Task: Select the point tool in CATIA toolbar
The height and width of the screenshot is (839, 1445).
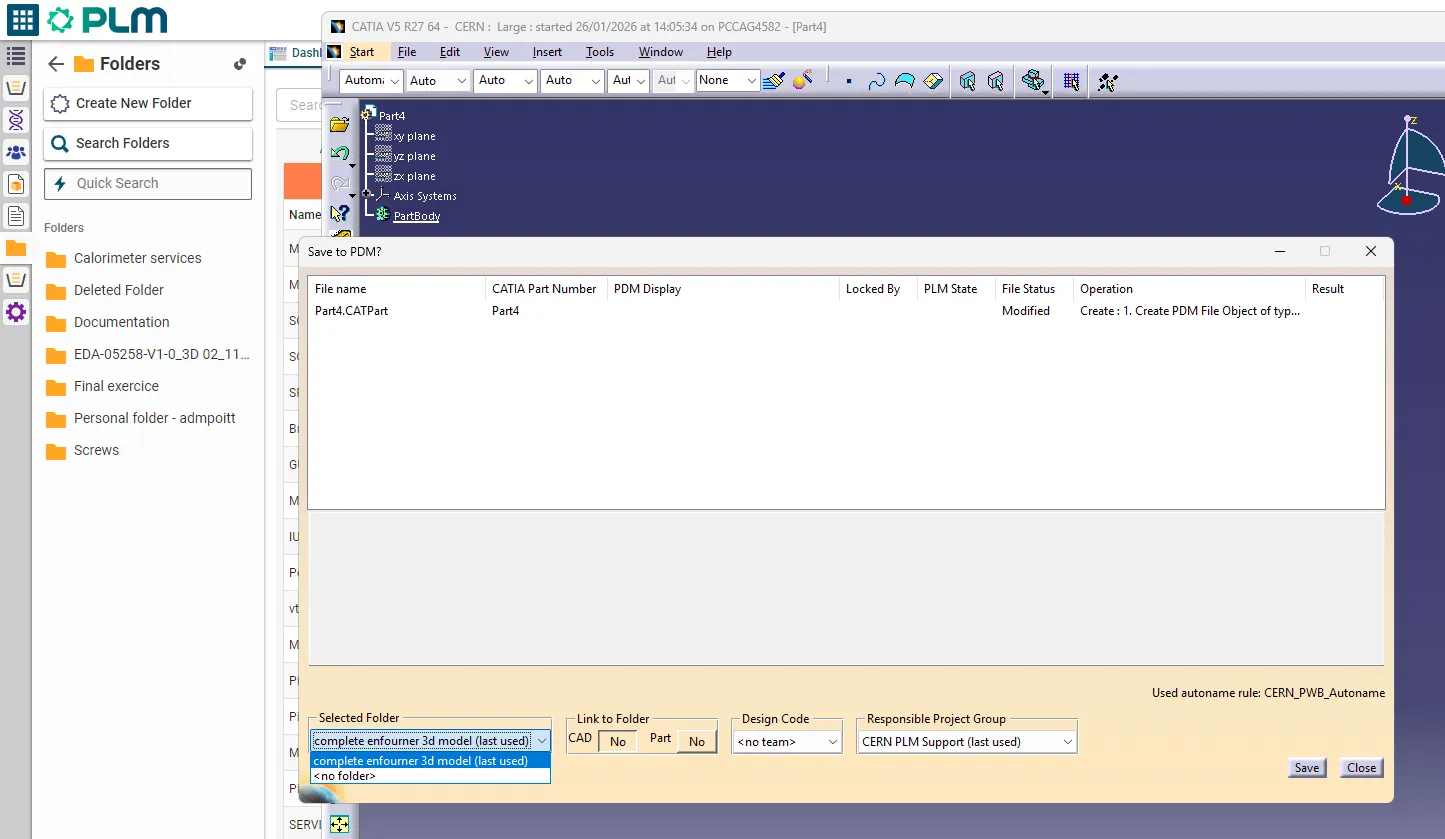Action: [849, 81]
